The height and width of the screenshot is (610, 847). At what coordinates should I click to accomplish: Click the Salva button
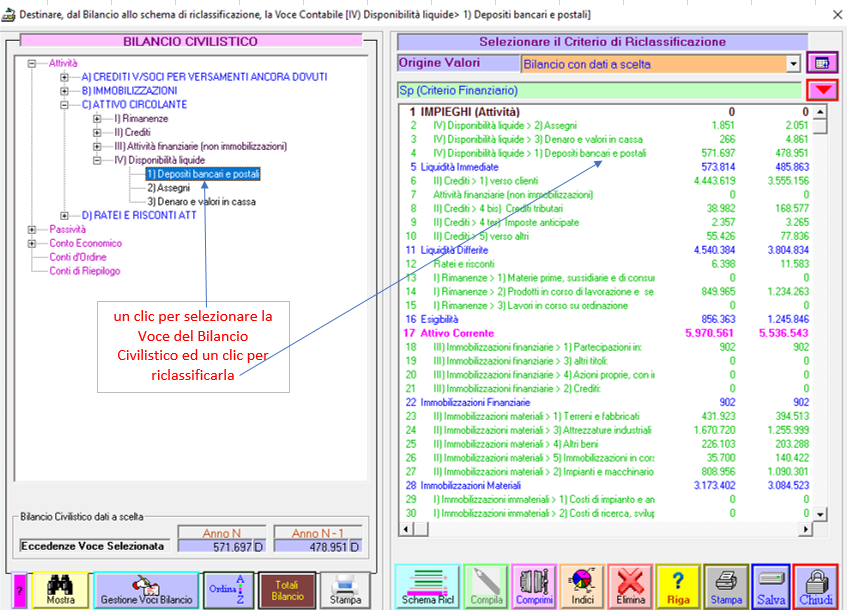(x=771, y=586)
